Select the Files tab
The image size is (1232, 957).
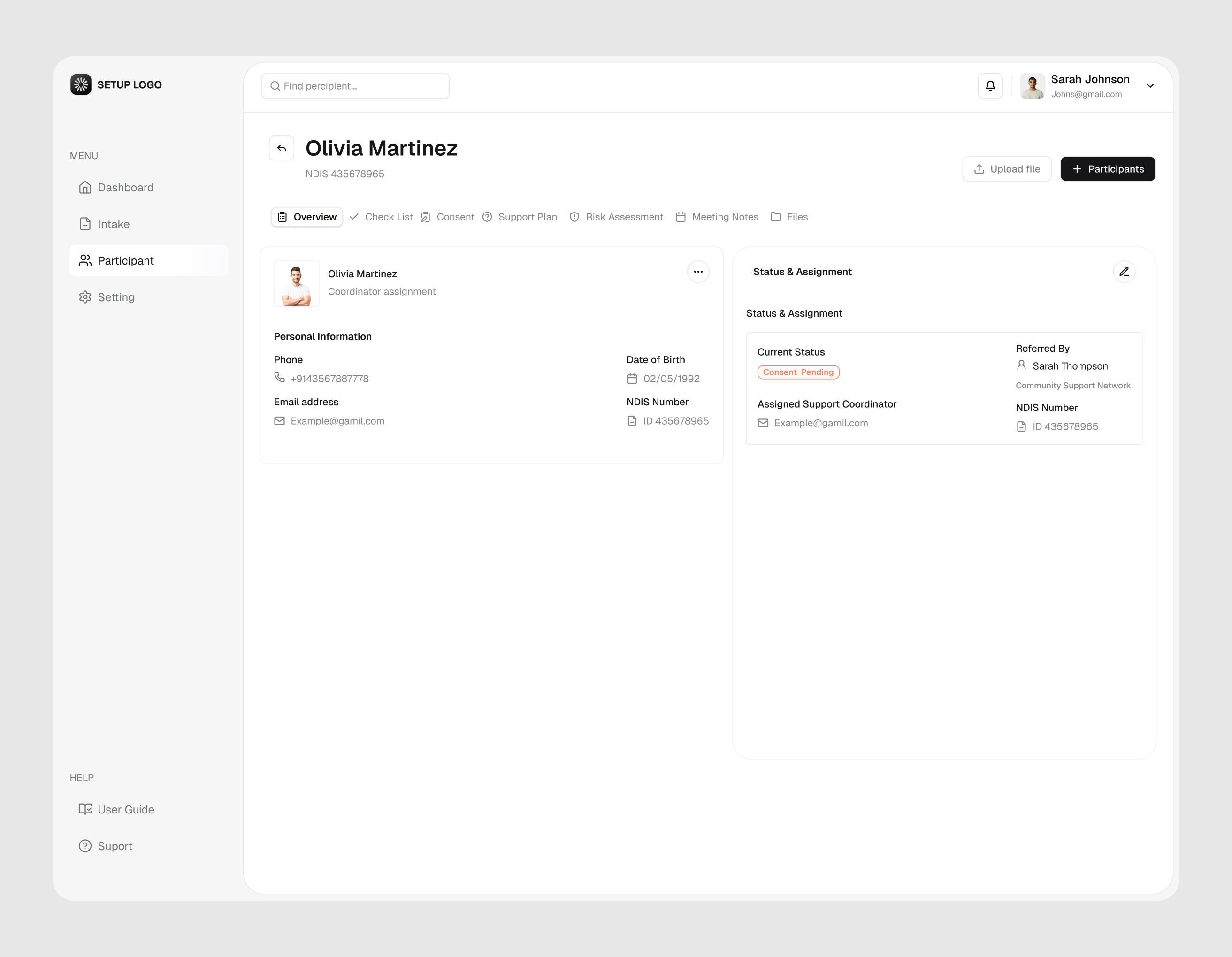click(796, 217)
